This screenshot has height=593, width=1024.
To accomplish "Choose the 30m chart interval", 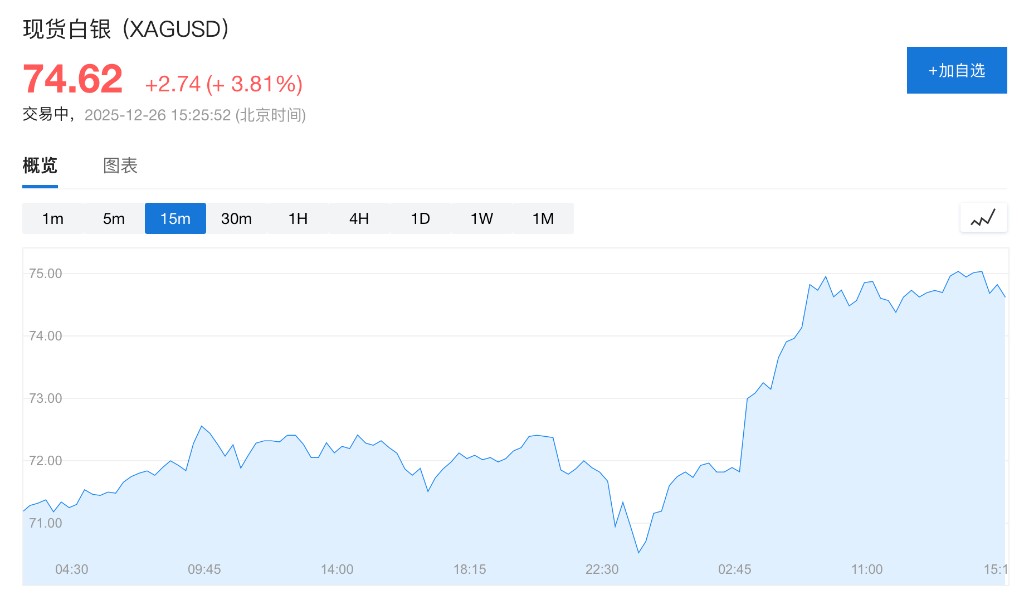I will pyautogui.click(x=236, y=219).
